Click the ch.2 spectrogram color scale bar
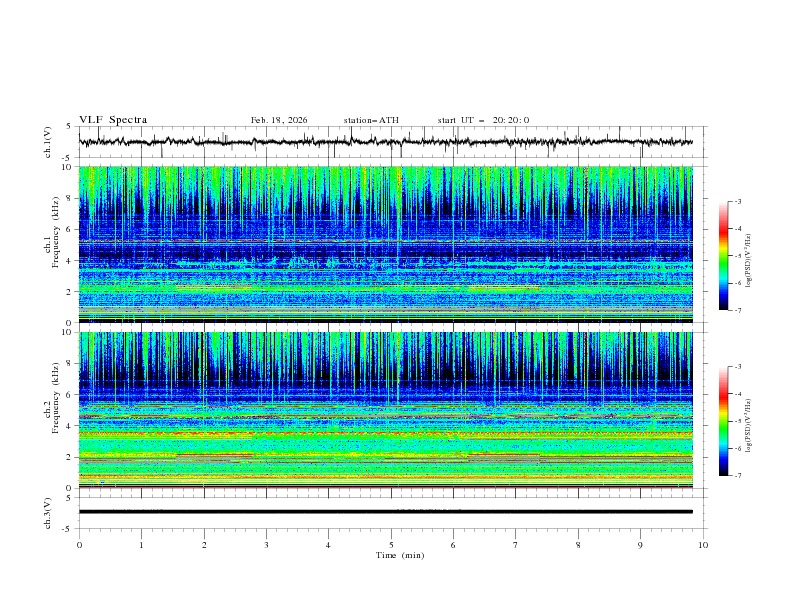The height and width of the screenshot is (612, 792). click(723, 422)
